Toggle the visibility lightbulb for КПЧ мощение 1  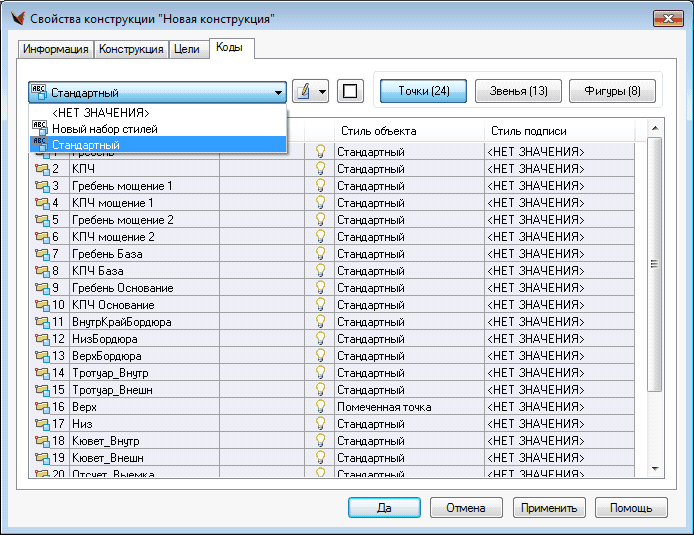coord(320,203)
